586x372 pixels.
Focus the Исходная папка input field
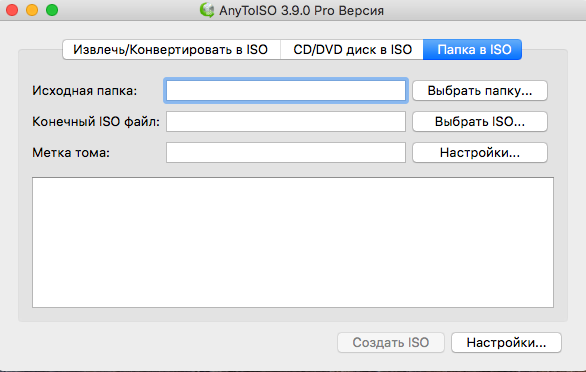(286, 90)
